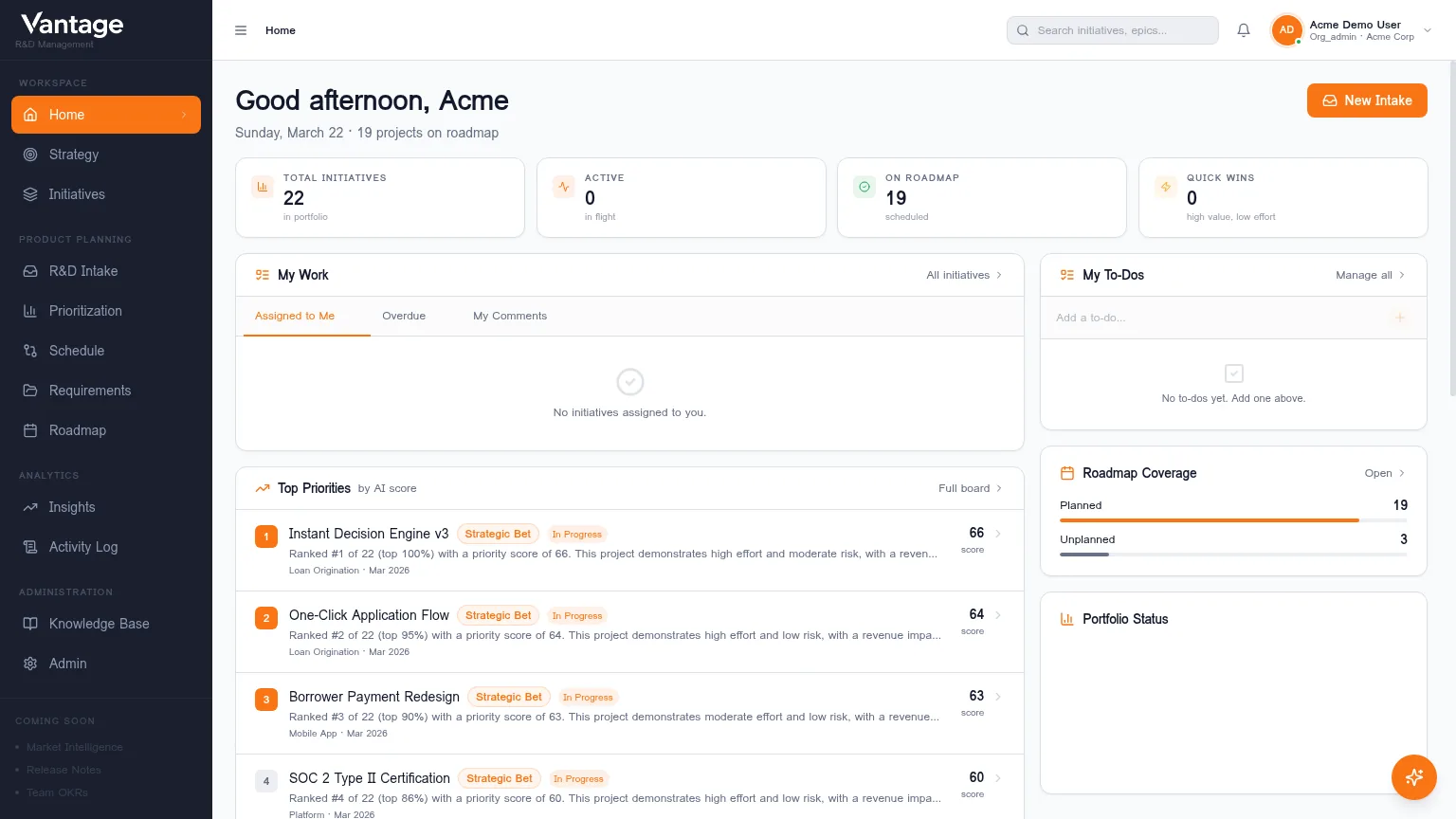Open Initiatives from the sidebar
Image resolution: width=1456 pixels, height=819 pixels.
[x=106, y=194]
